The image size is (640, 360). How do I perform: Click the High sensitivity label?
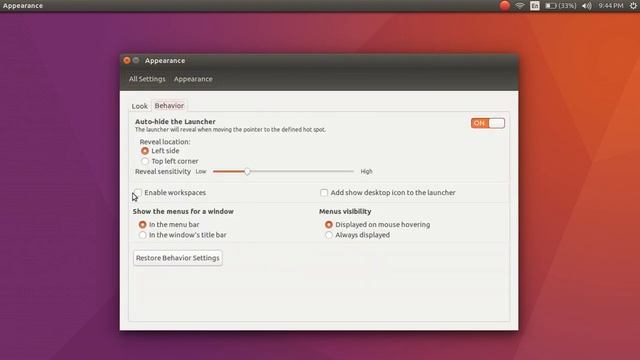pos(367,171)
